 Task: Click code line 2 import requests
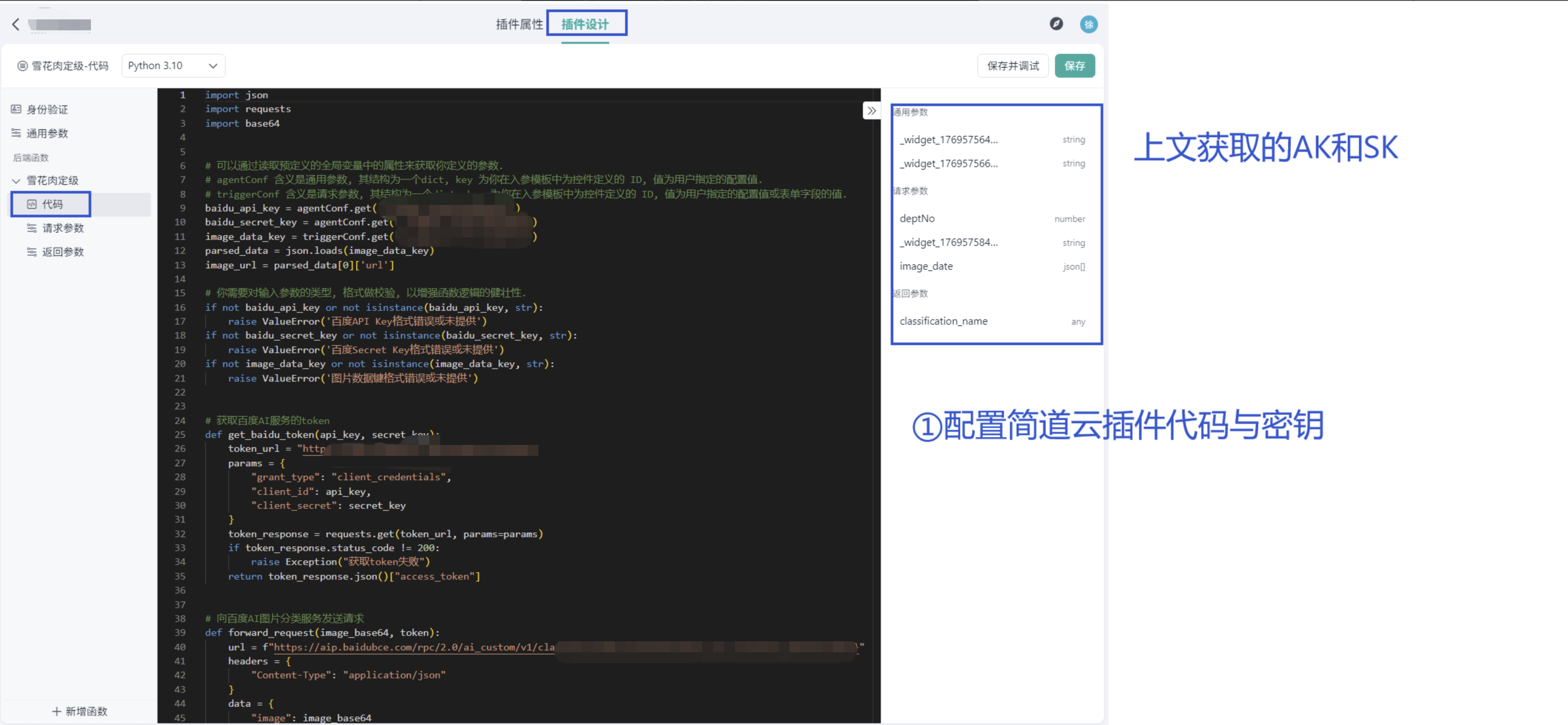click(x=248, y=109)
